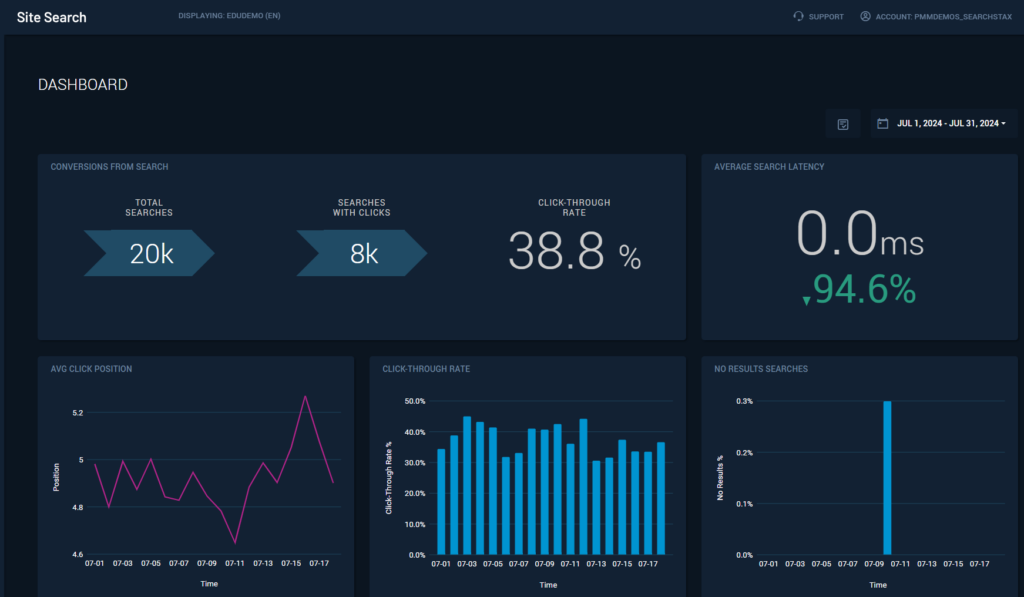This screenshot has width=1024, height=597.
Task: Click the Site Search title
Action: 52,18
